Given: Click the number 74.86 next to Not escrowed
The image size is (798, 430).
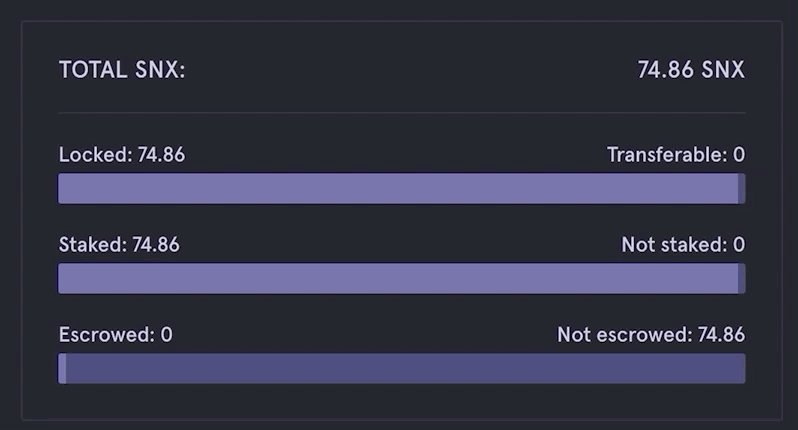Looking at the screenshot, I should pos(721,335).
